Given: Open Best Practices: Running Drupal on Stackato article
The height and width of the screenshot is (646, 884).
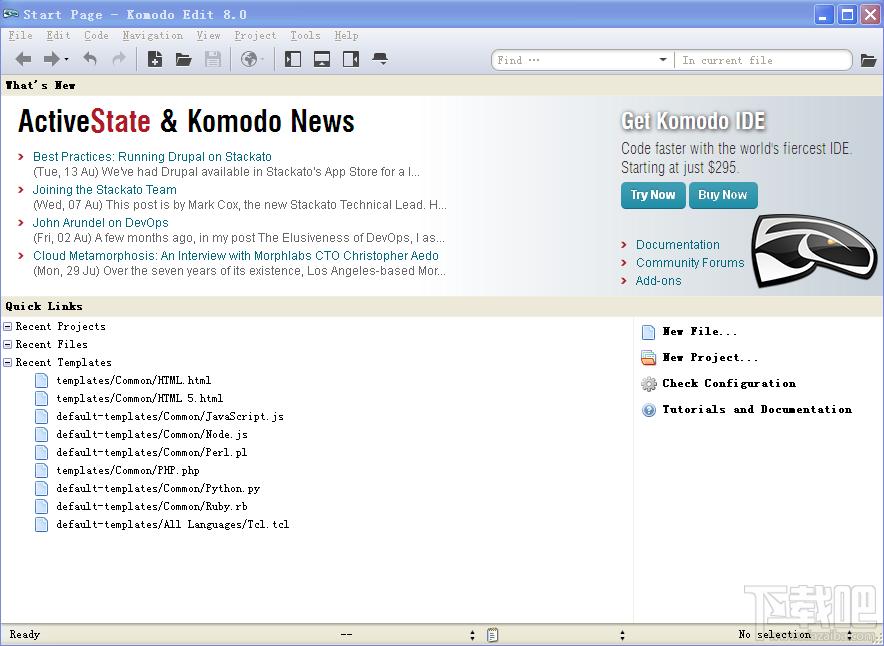Looking at the screenshot, I should coord(152,157).
